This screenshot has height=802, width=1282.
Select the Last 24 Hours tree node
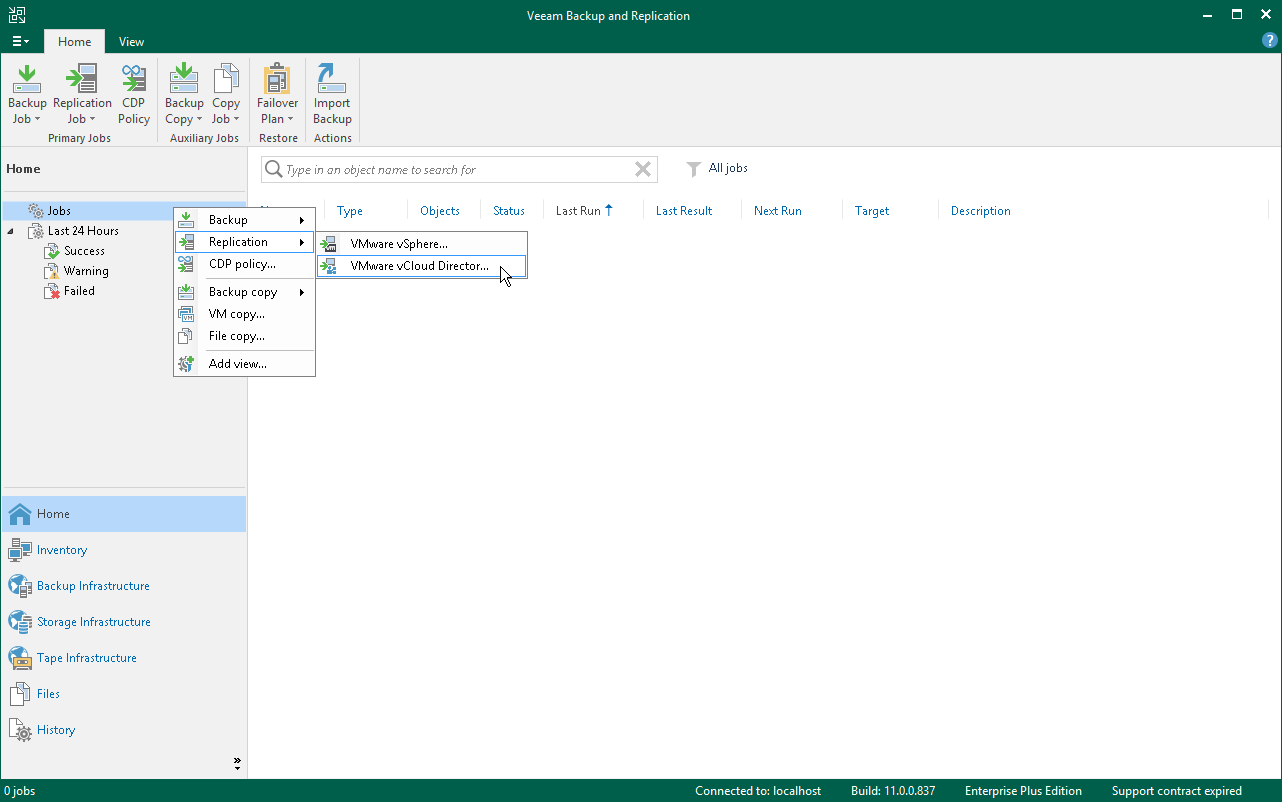83,231
